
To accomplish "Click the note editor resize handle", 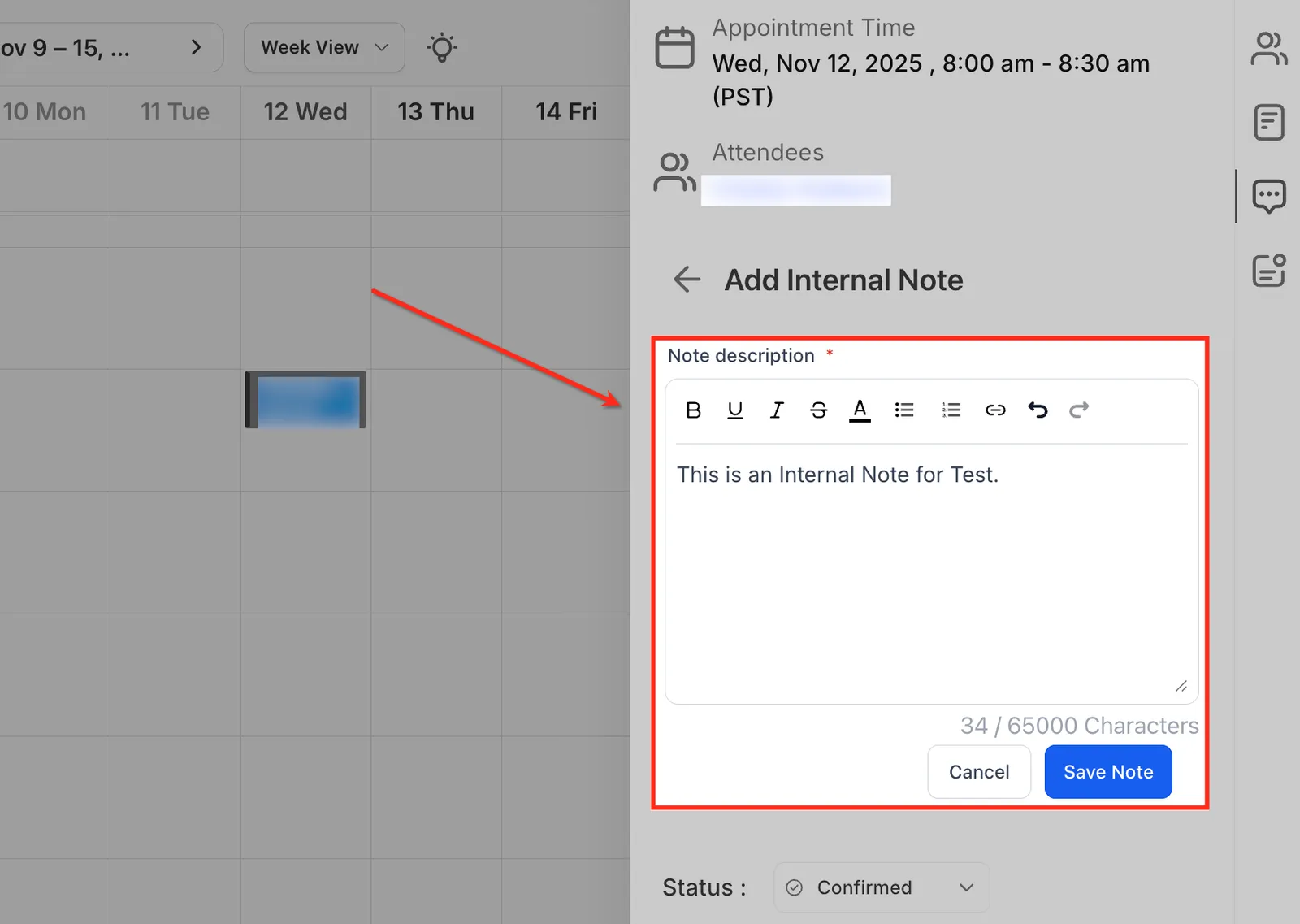I will click(x=1181, y=687).
